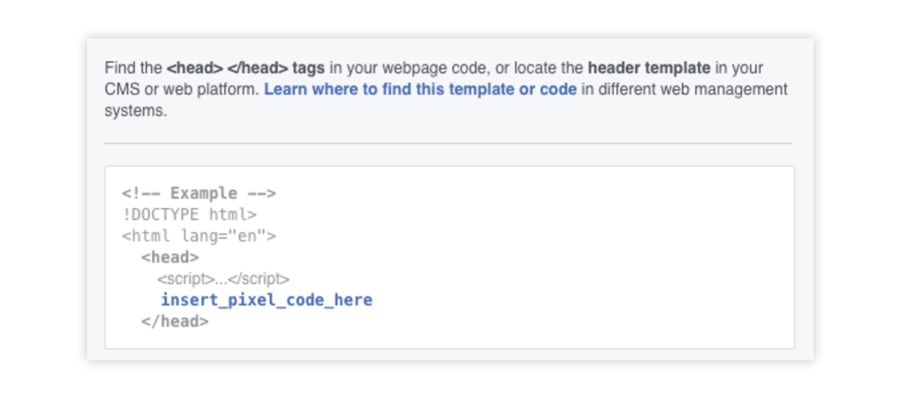The width and height of the screenshot is (900, 398).
Task: Click the horizontal divider above the code box
Action: click(x=448, y=143)
